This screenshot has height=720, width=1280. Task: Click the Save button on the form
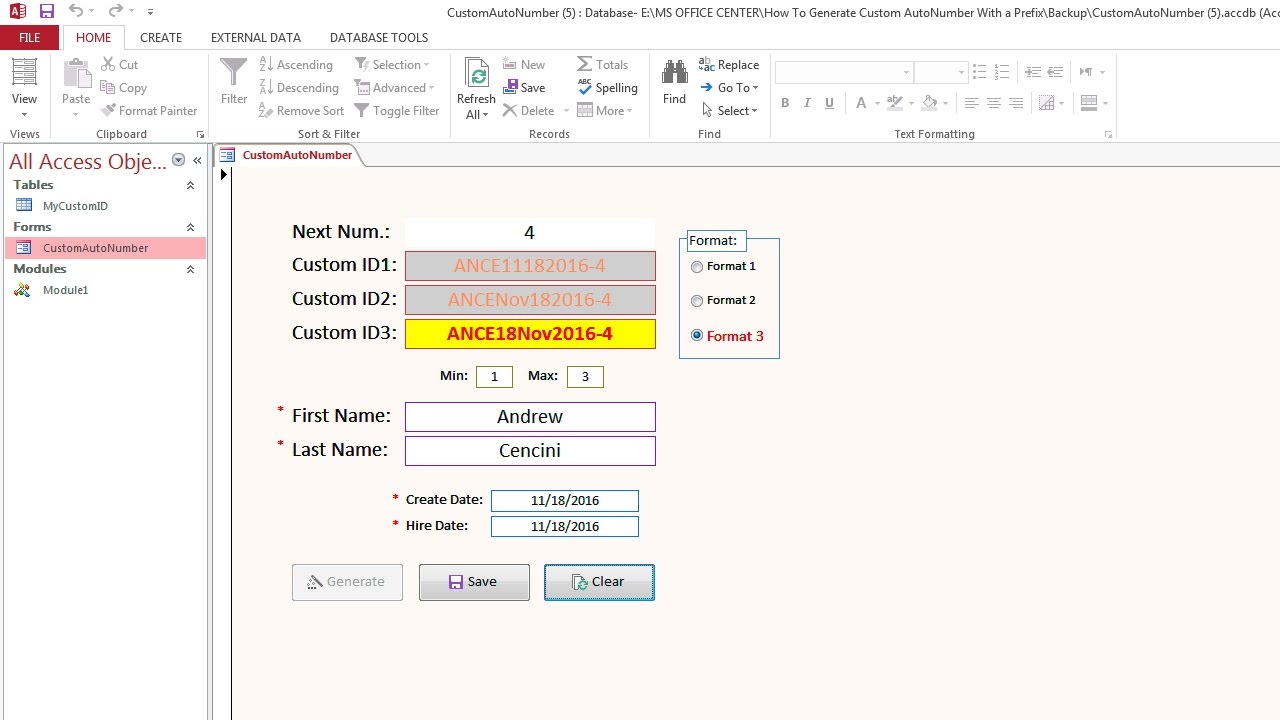click(x=474, y=582)
